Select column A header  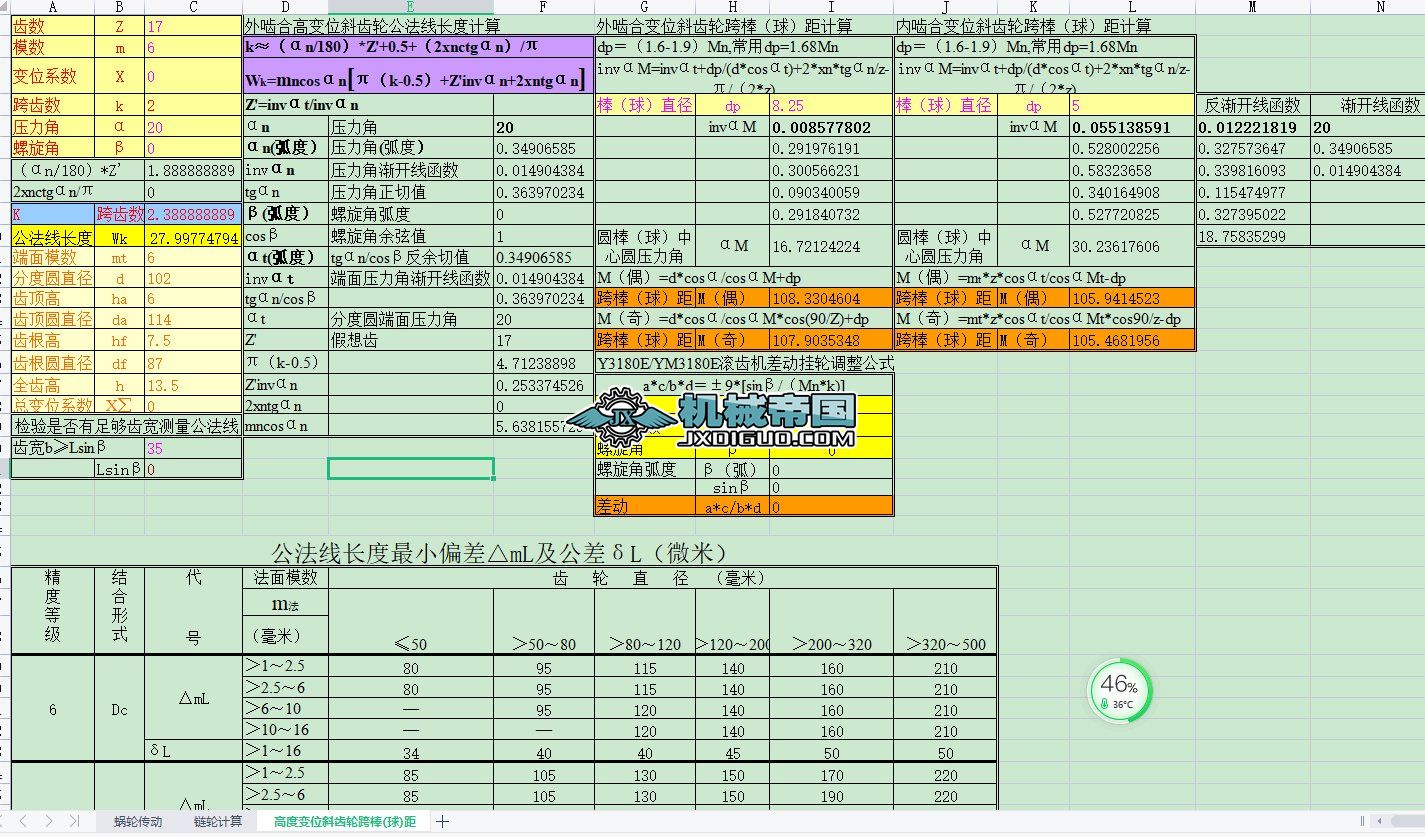point(52,7)
